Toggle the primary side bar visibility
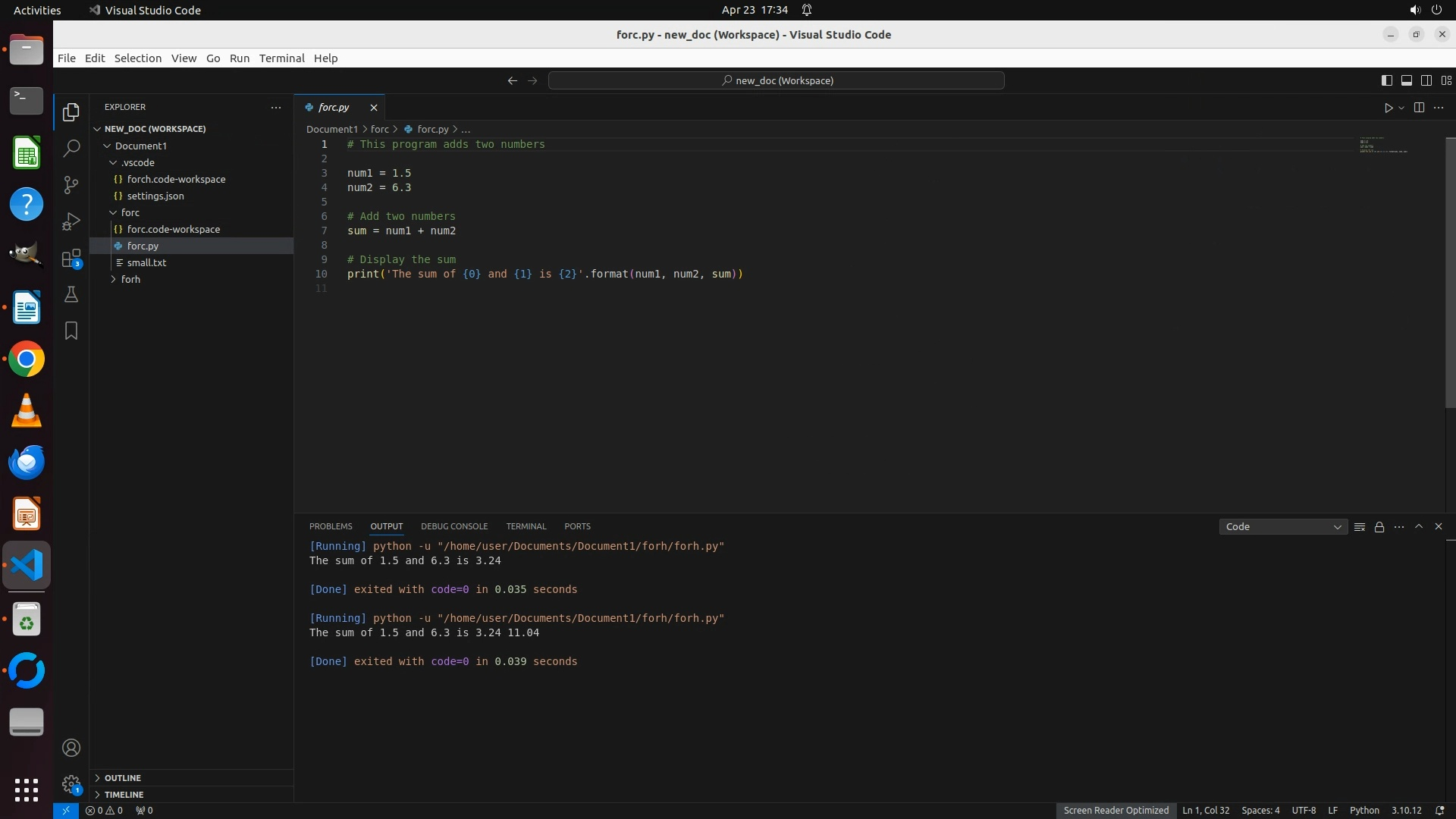 (x=1386, y=80)
